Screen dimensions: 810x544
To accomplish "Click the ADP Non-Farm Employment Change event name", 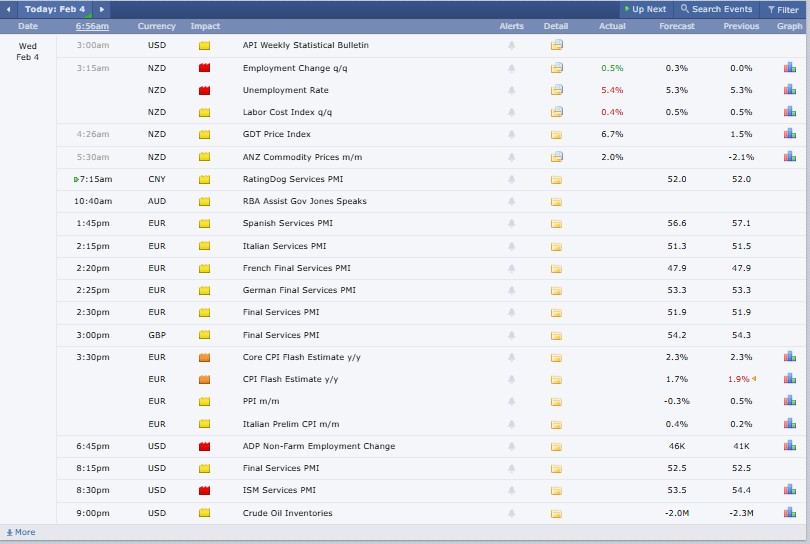I will (x=318, y=446).
